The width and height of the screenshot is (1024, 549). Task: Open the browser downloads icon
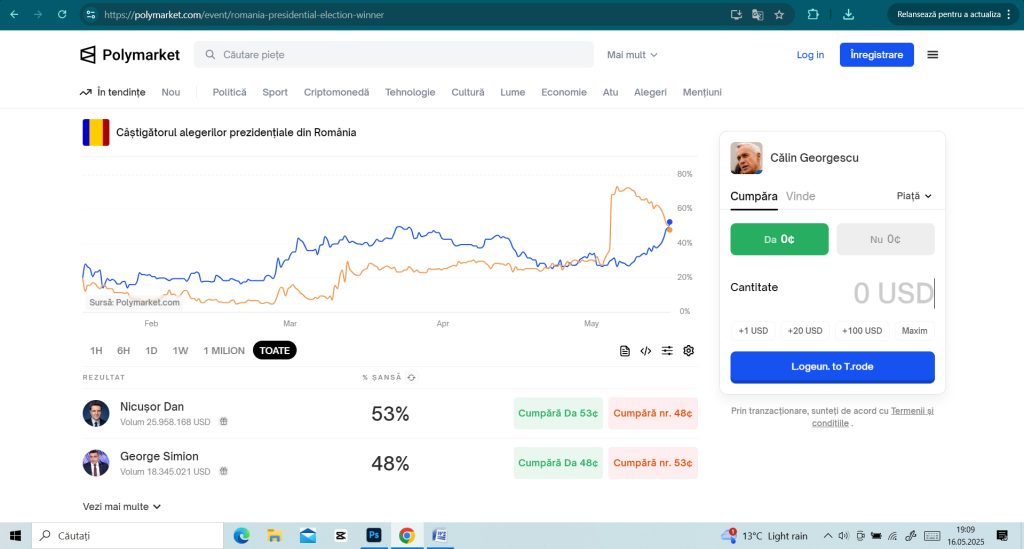[x=848, y=14]
